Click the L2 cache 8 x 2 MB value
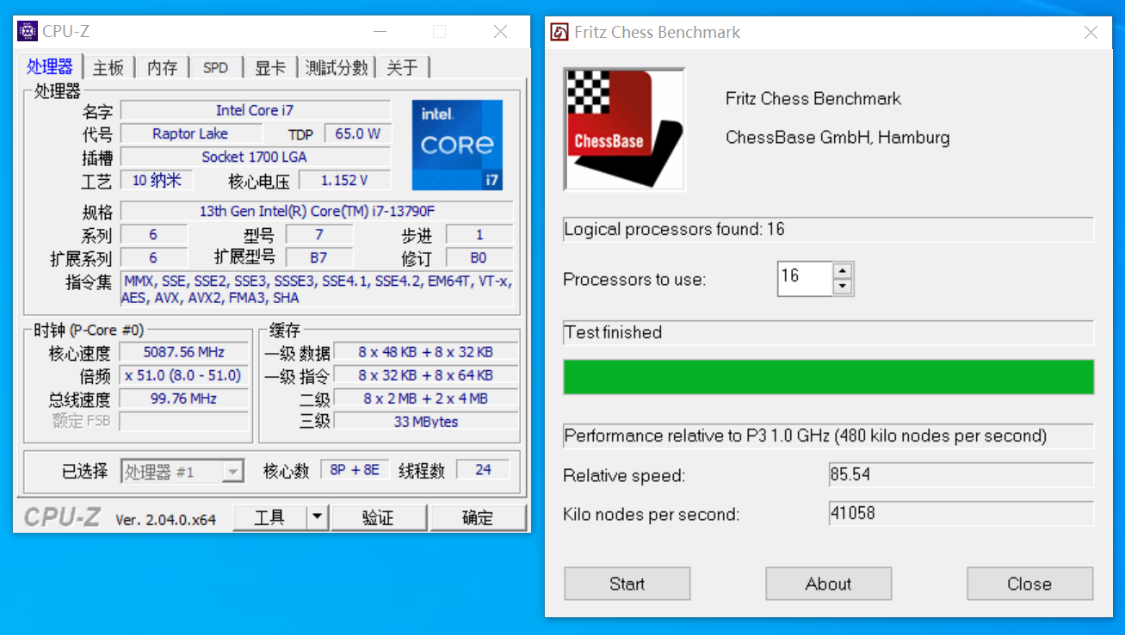Image resolution: width=1125 pixels, height=635 pixels. [425, 398]
